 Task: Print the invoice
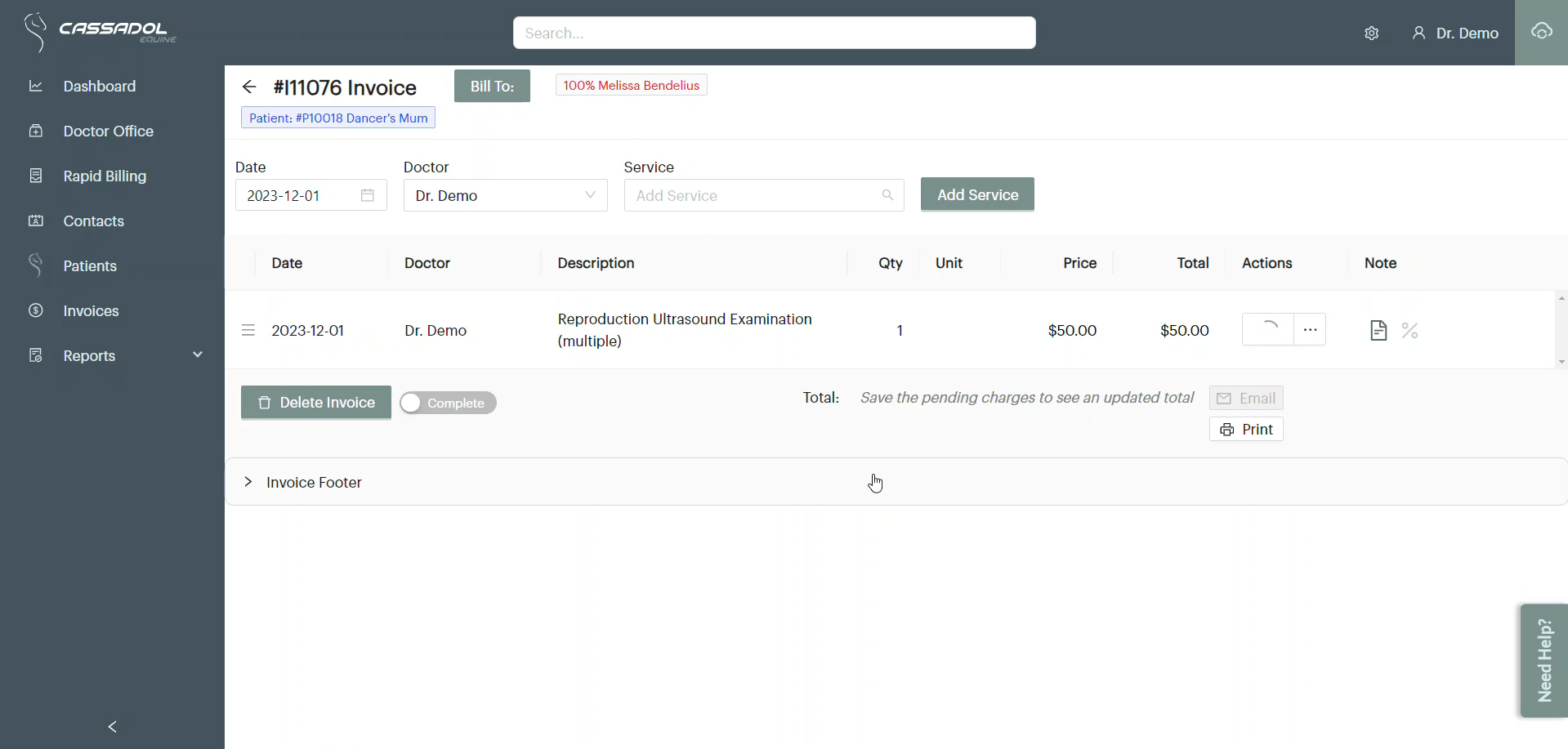[1246, 429]
